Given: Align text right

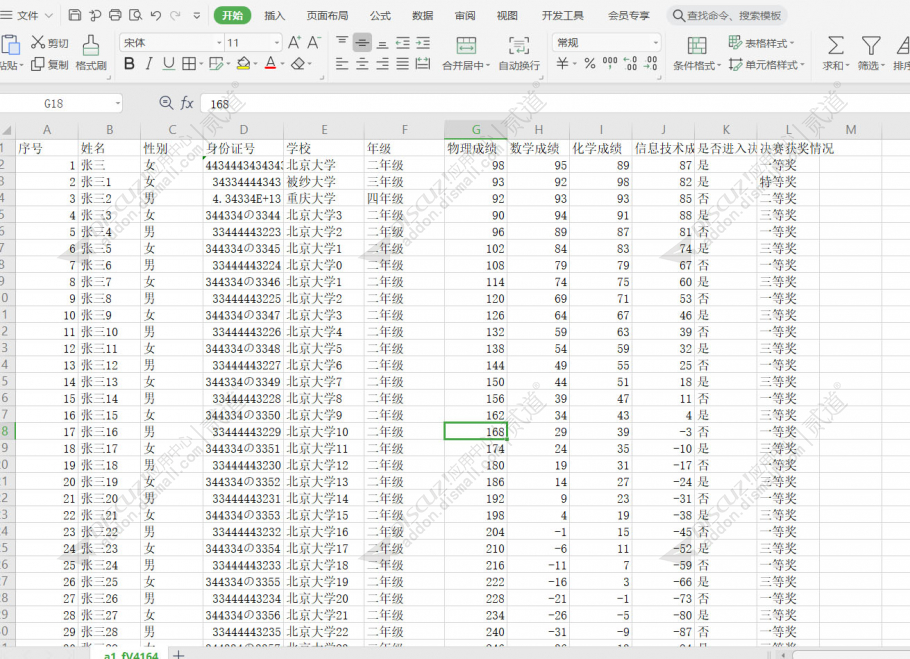Looking at the screenshot, I should tap(382, 64).
